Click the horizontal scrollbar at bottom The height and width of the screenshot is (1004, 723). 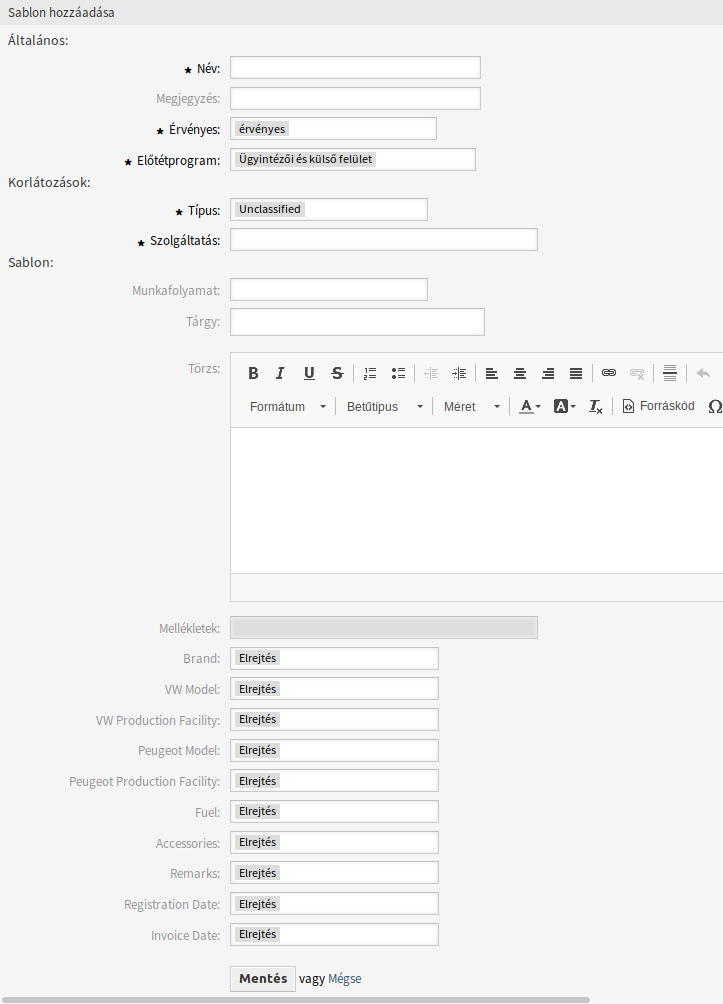295,1000
